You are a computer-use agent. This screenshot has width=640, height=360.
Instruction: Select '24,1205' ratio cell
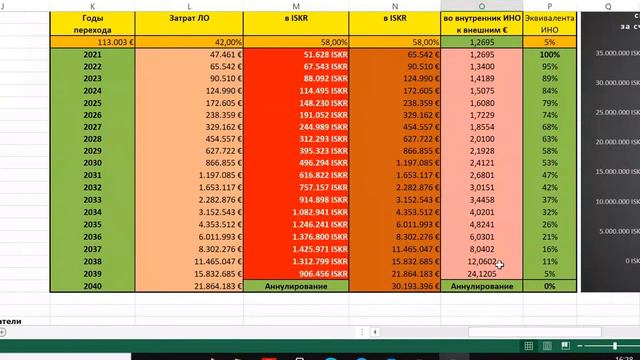click(x=482, y=273)
